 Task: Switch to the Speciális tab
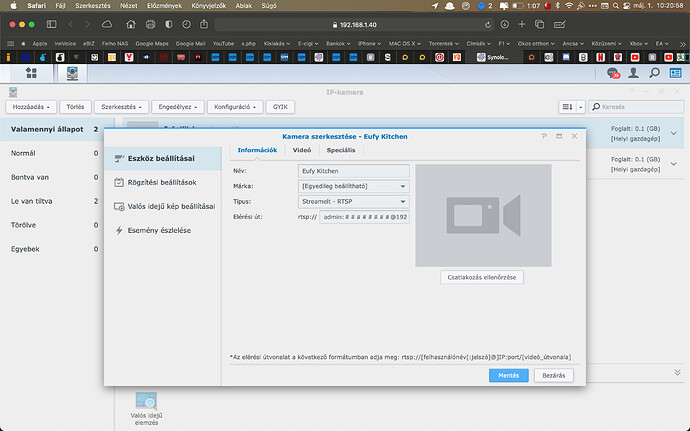coord(342,150)
